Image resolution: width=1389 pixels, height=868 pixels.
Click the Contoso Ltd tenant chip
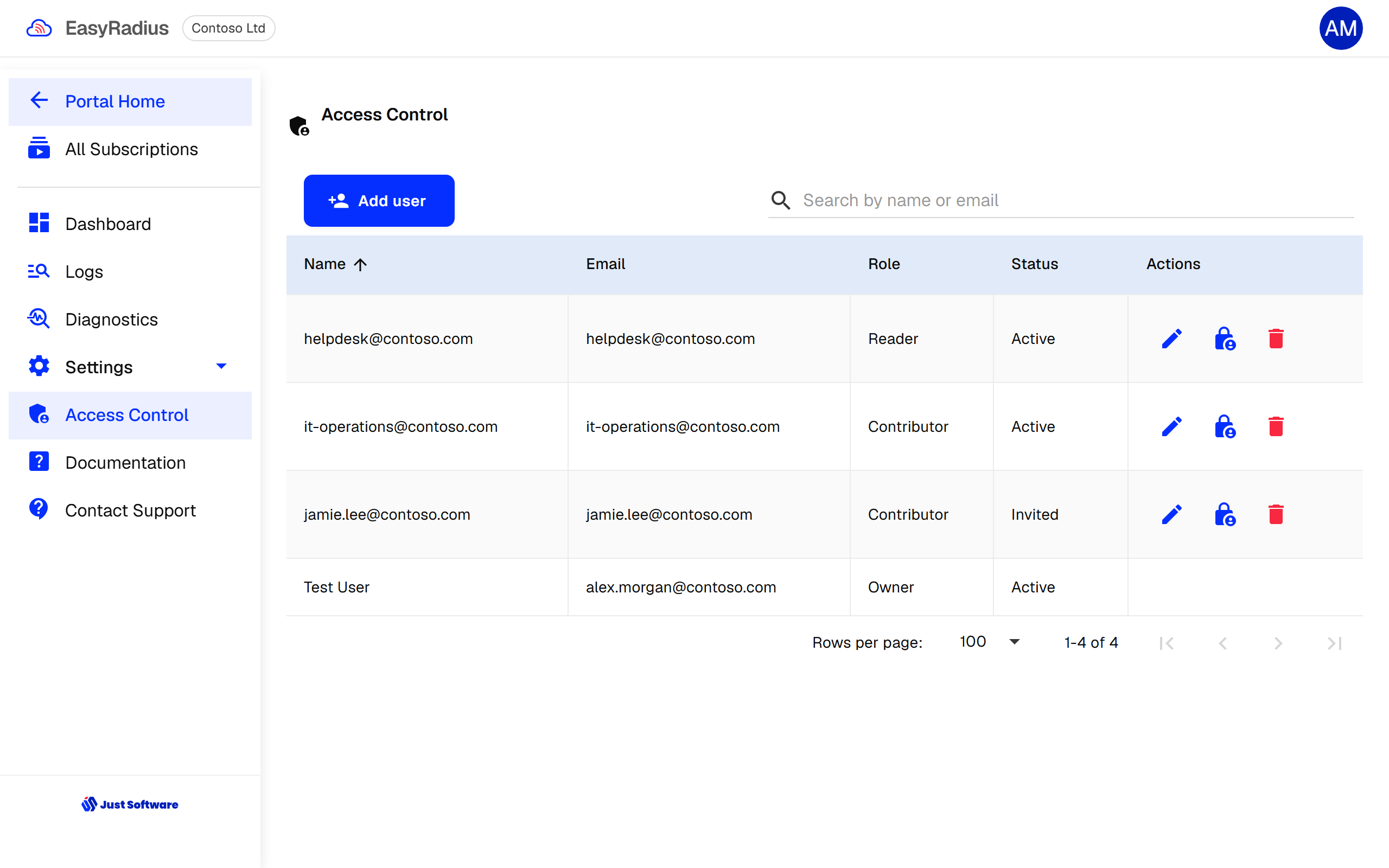click(228, 28)
